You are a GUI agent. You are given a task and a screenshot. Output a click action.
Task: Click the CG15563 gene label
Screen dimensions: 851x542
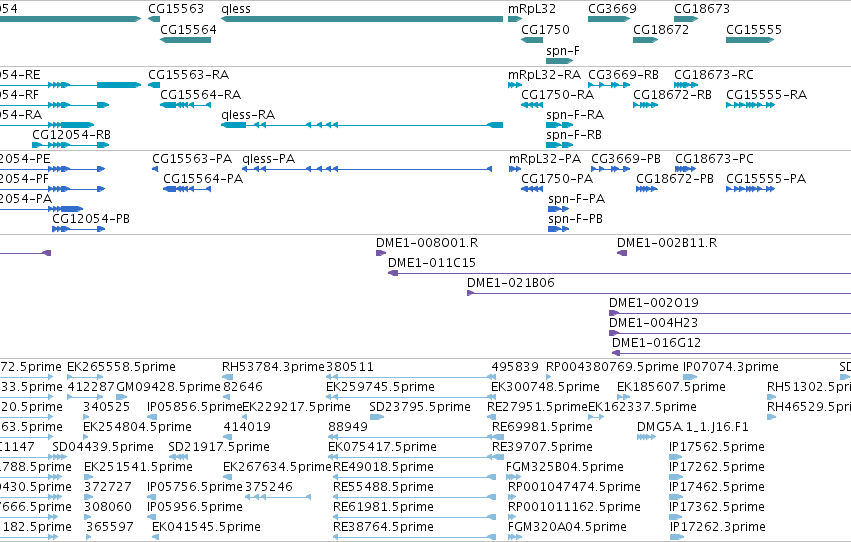pos(176,9)
